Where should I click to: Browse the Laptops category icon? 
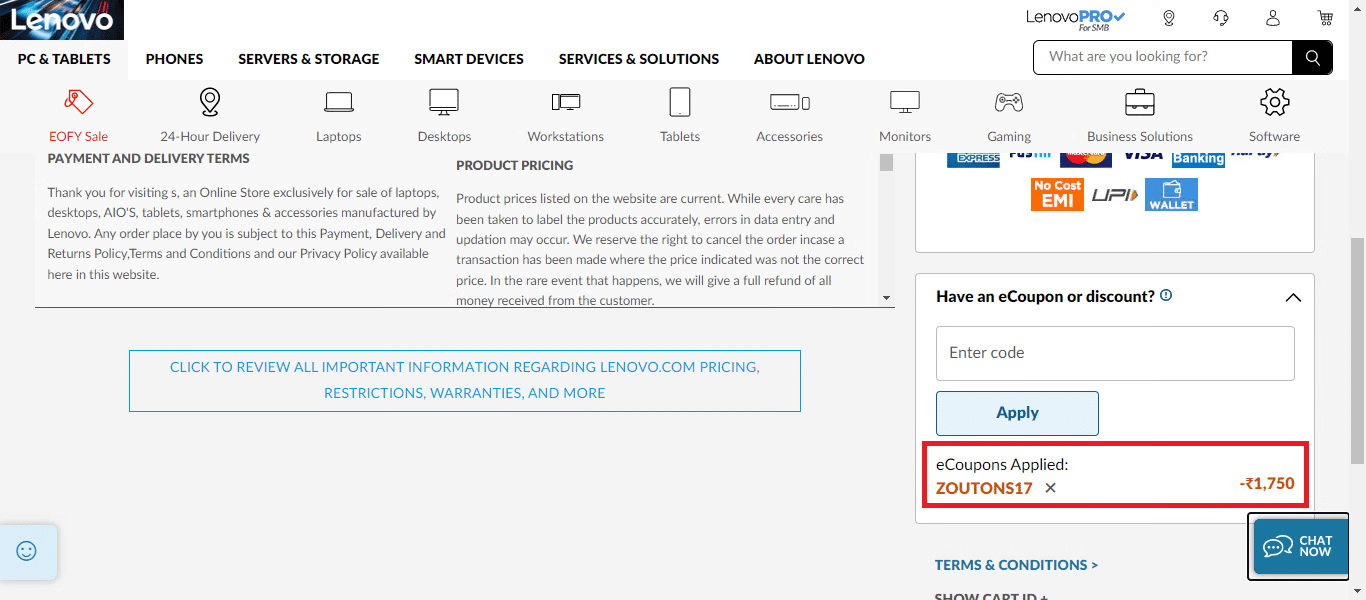pos(338,102)
